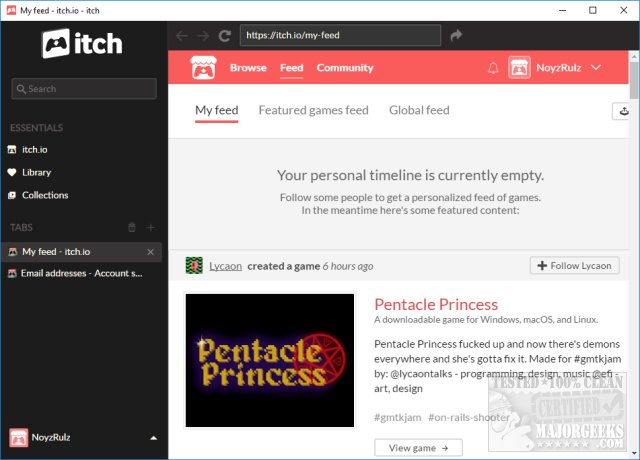Click the Pentacle Princess game thumbnail

coord(270,360)
